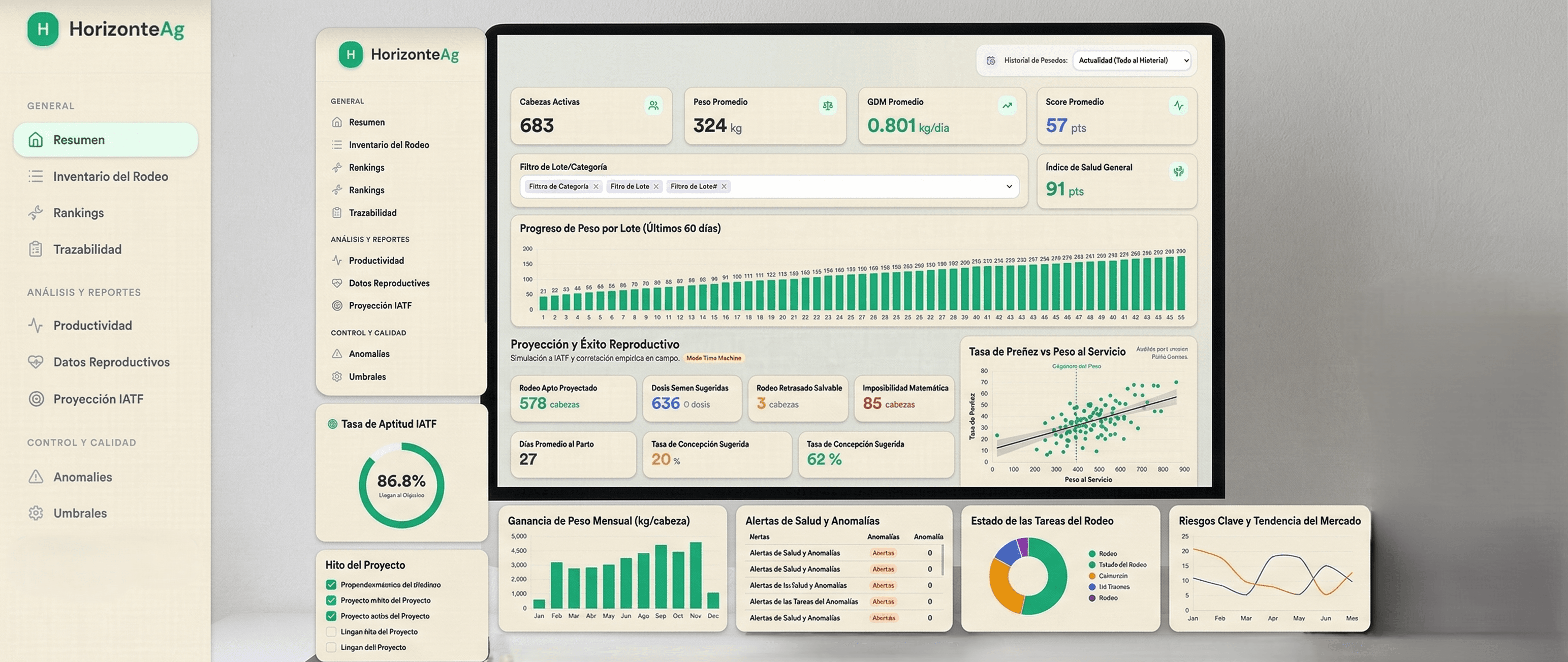Click the Proyección IATF icon in the smaller sidebar

click(x=337, y=305)
